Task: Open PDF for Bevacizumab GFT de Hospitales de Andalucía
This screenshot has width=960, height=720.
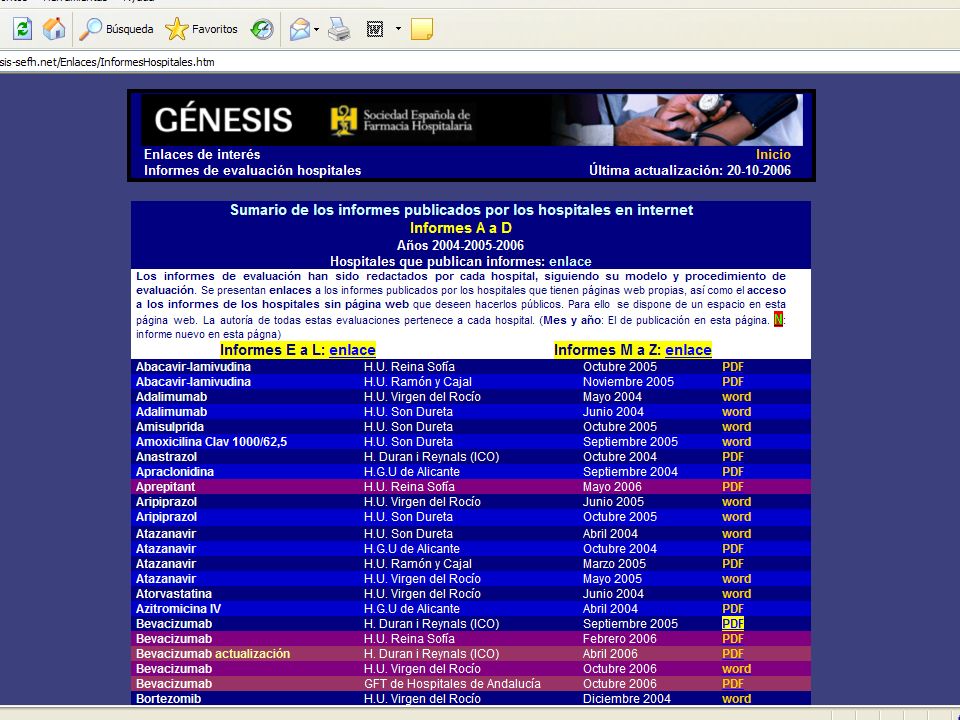Action: (x=733, y=683)
